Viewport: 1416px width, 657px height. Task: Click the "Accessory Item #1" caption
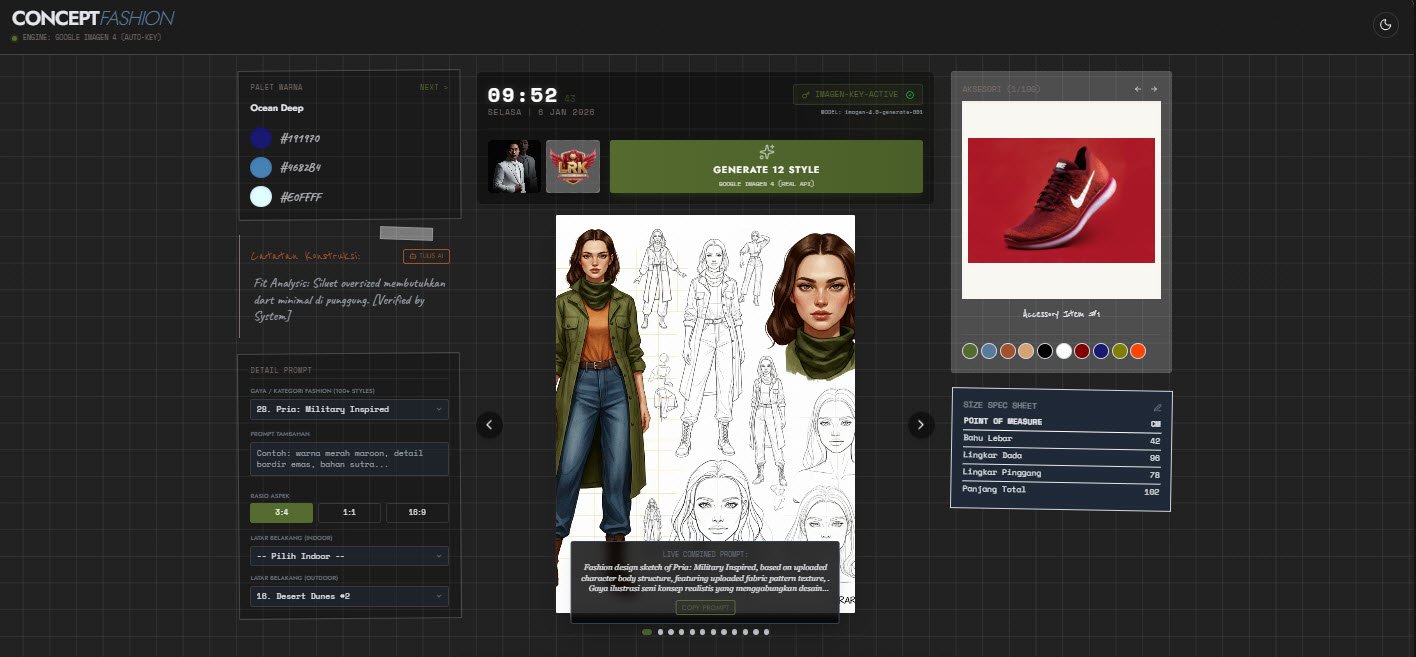(x=1061, y=314)
